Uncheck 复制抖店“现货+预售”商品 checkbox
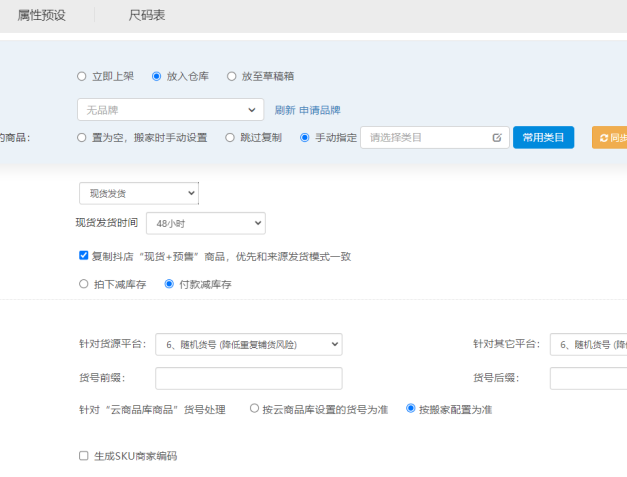 84,256
